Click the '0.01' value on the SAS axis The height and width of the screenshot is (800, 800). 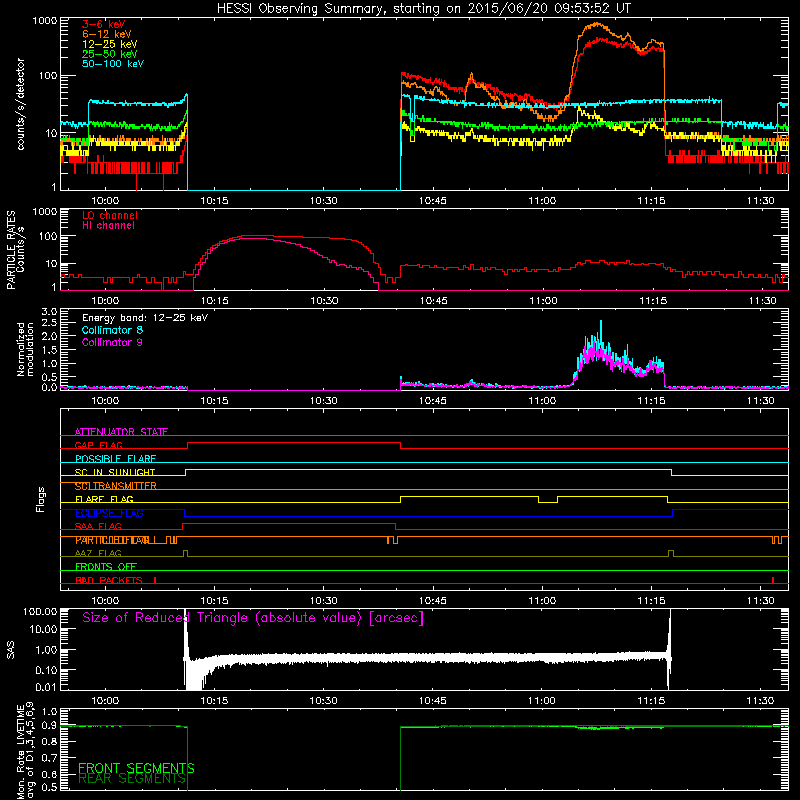click(x=46, y=687)
